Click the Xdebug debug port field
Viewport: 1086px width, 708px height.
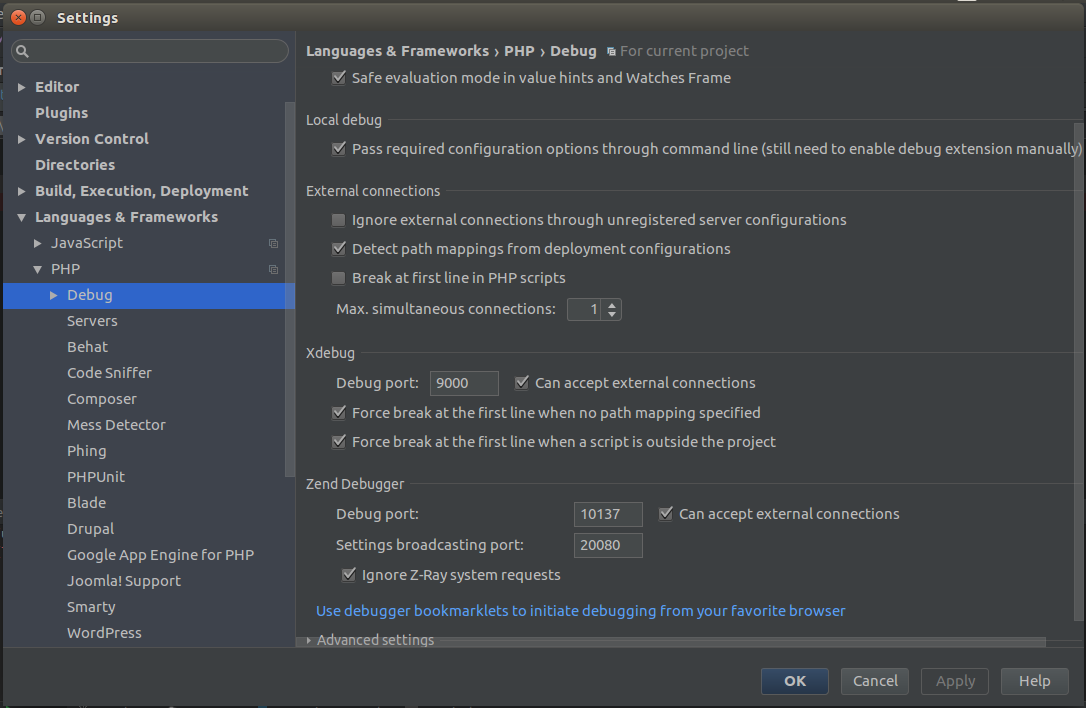pos(464,383)
